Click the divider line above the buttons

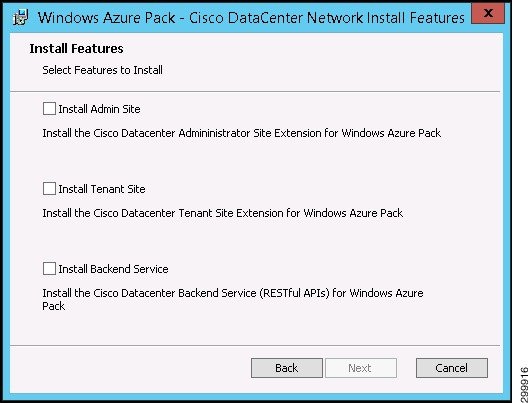(255, 345)
